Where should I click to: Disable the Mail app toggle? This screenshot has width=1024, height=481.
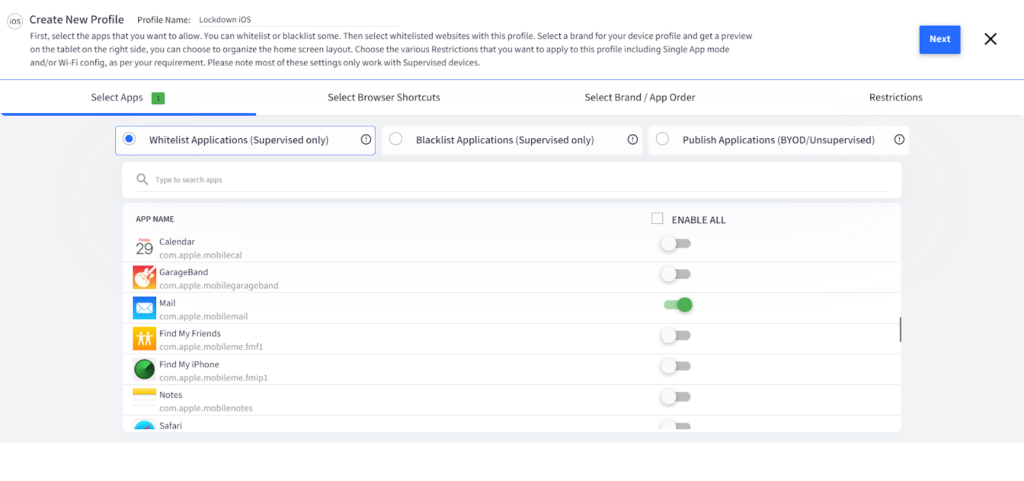[678, 305]
